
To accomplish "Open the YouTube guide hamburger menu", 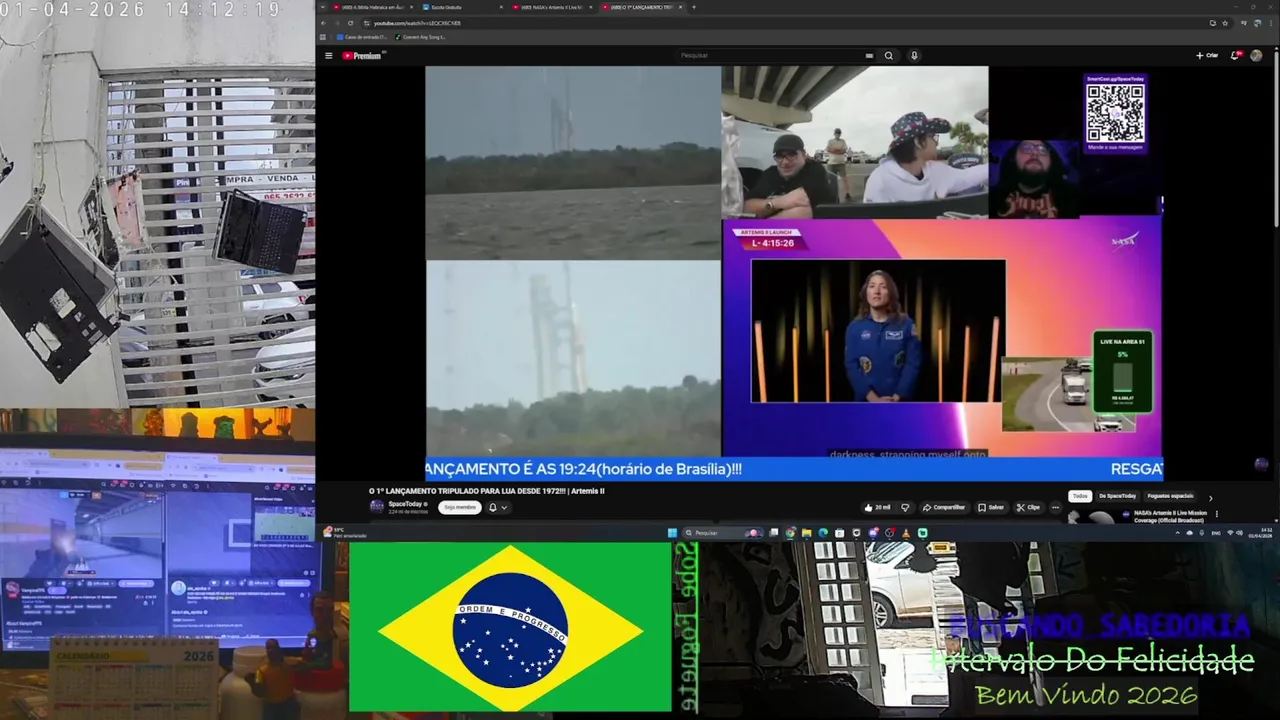I will [x=328, y=56].
